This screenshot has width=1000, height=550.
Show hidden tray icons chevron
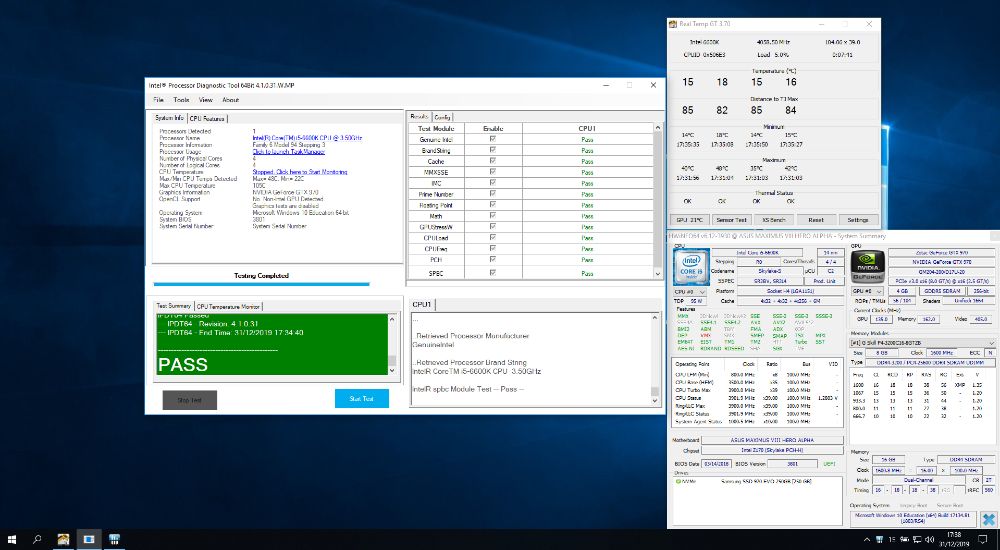867,540
